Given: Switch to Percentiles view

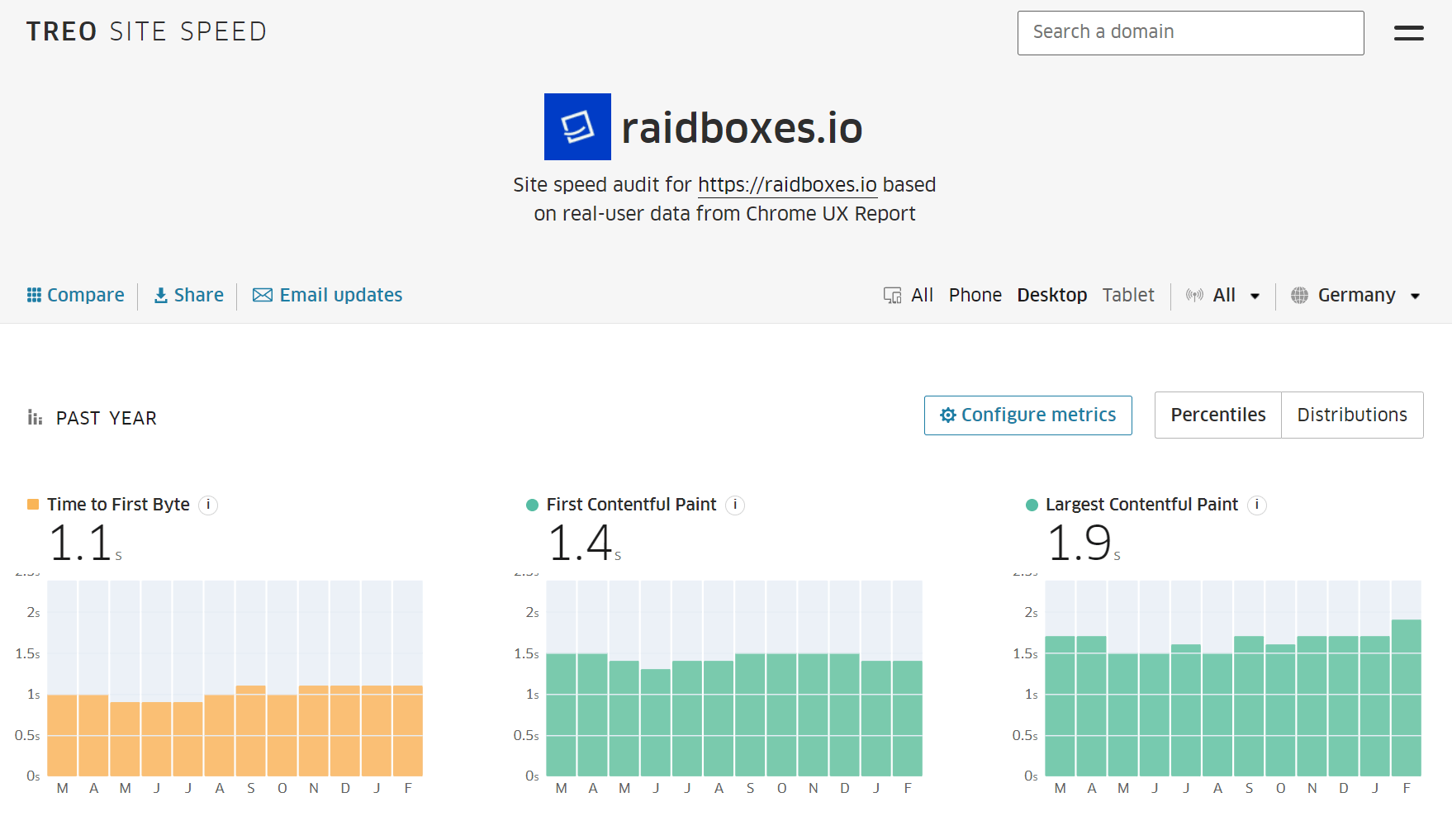Looking at the screenshot, I should pos(1217,415).
